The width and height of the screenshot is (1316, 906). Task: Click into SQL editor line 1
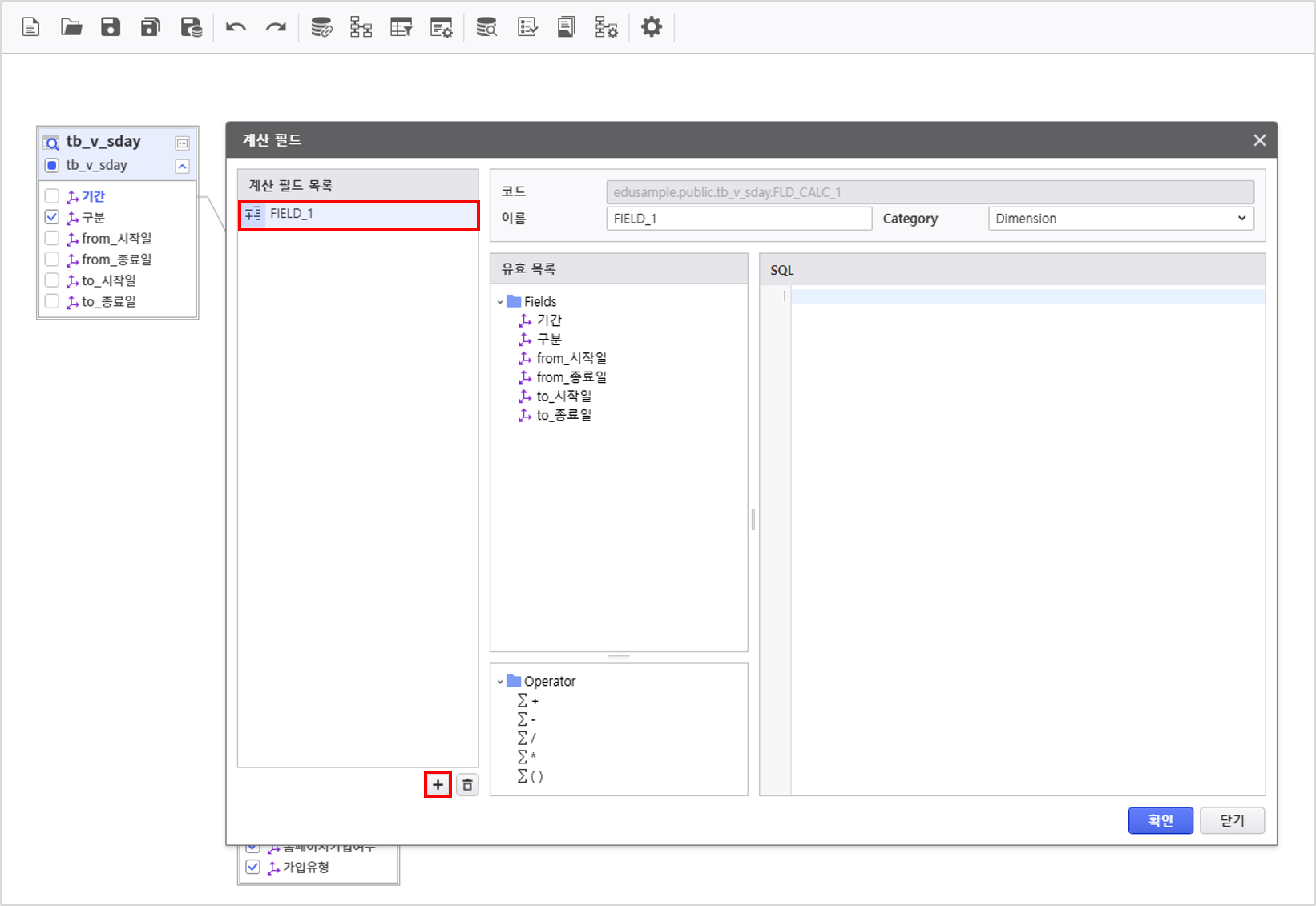click(1028, 296)
